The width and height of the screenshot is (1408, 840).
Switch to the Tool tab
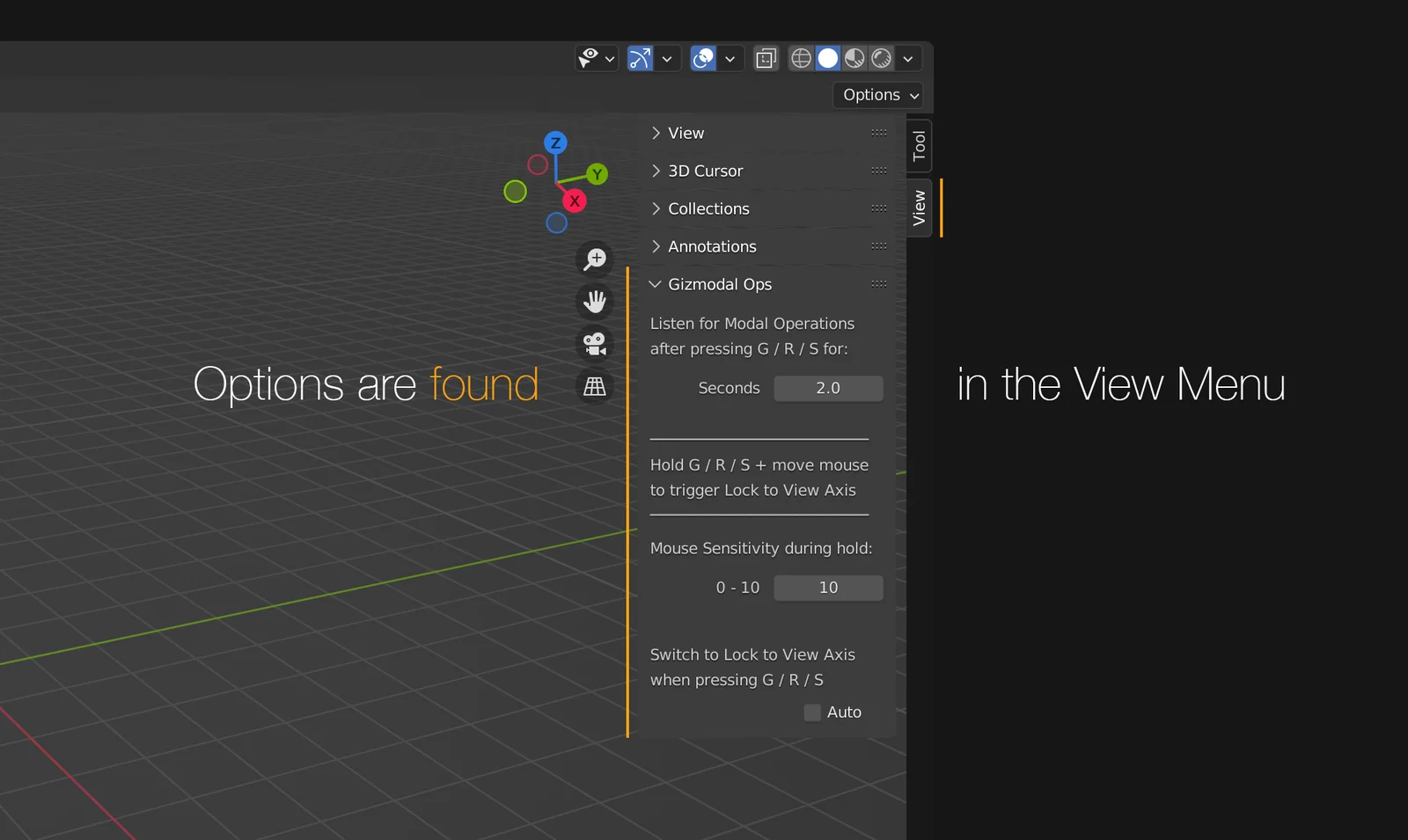point(919,145)
